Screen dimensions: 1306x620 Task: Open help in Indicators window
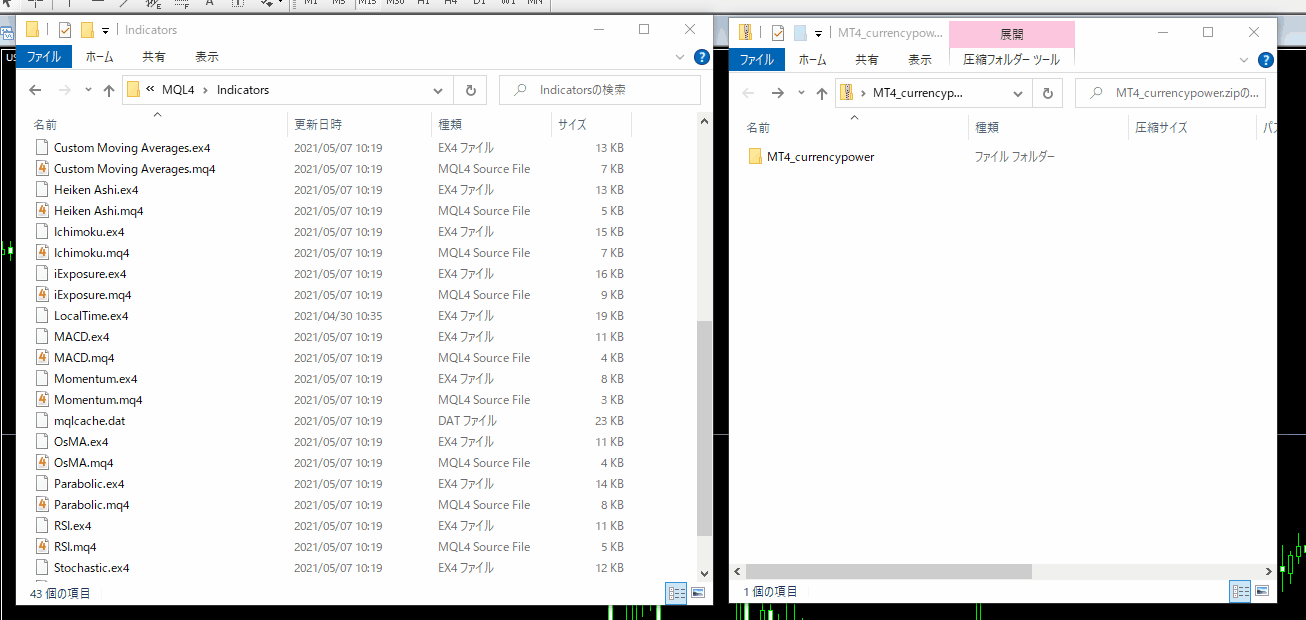tap(702, 58)
